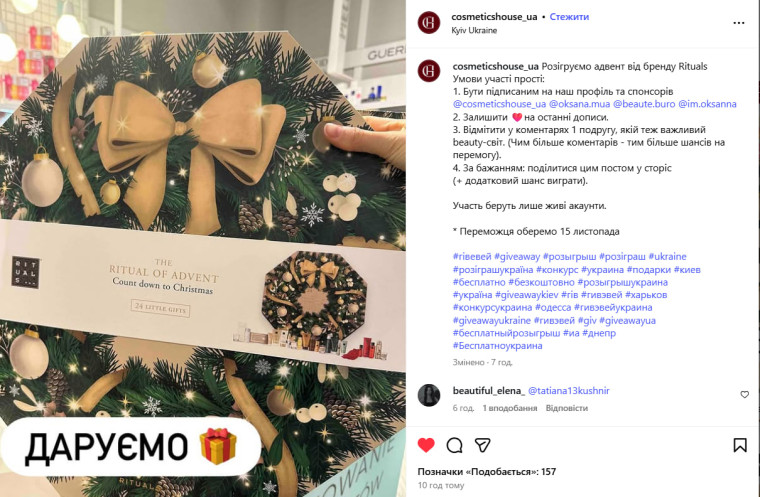This screenshot has height=497, width=760.
Task: Show the comment's 1 вподобання likes
Action: (x=509, y=408)
